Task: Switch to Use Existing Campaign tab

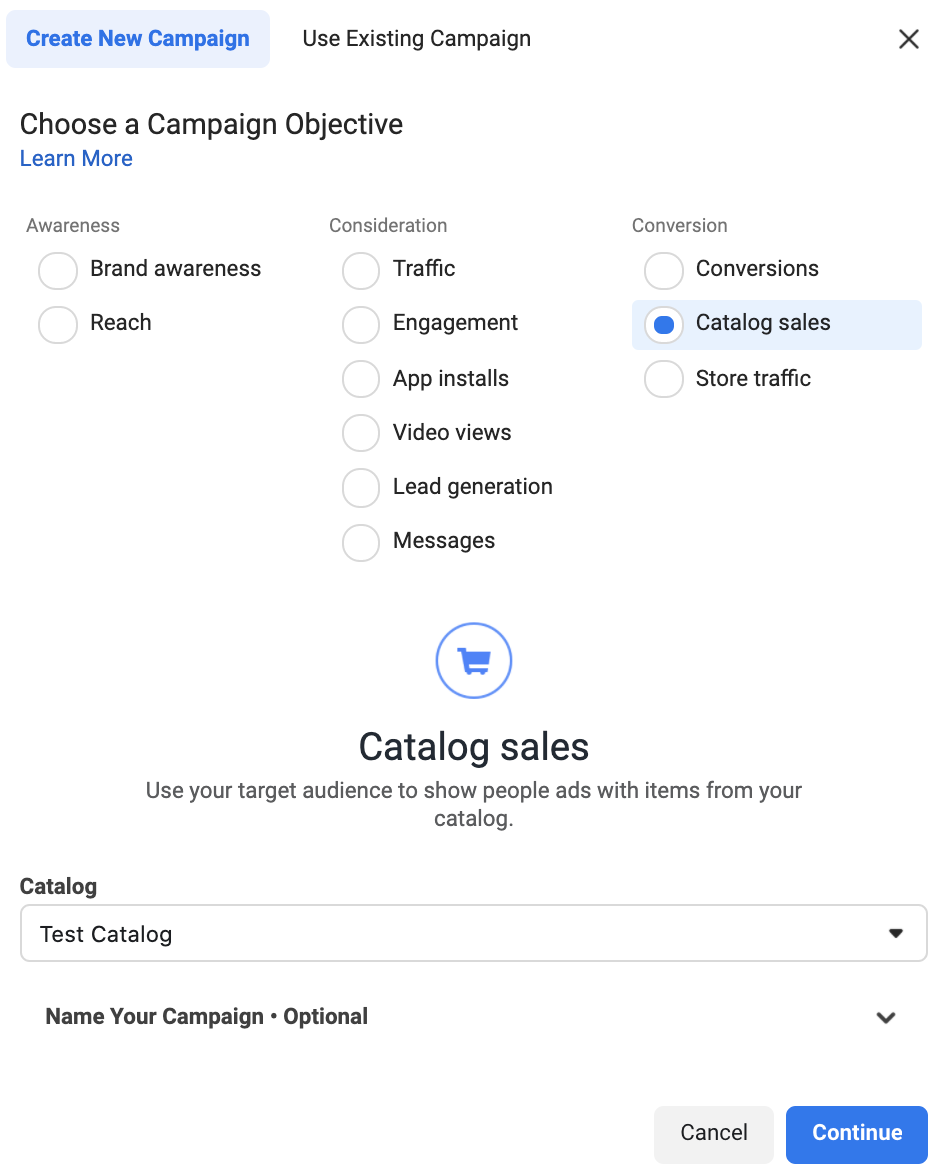Action: click(416, 39)
